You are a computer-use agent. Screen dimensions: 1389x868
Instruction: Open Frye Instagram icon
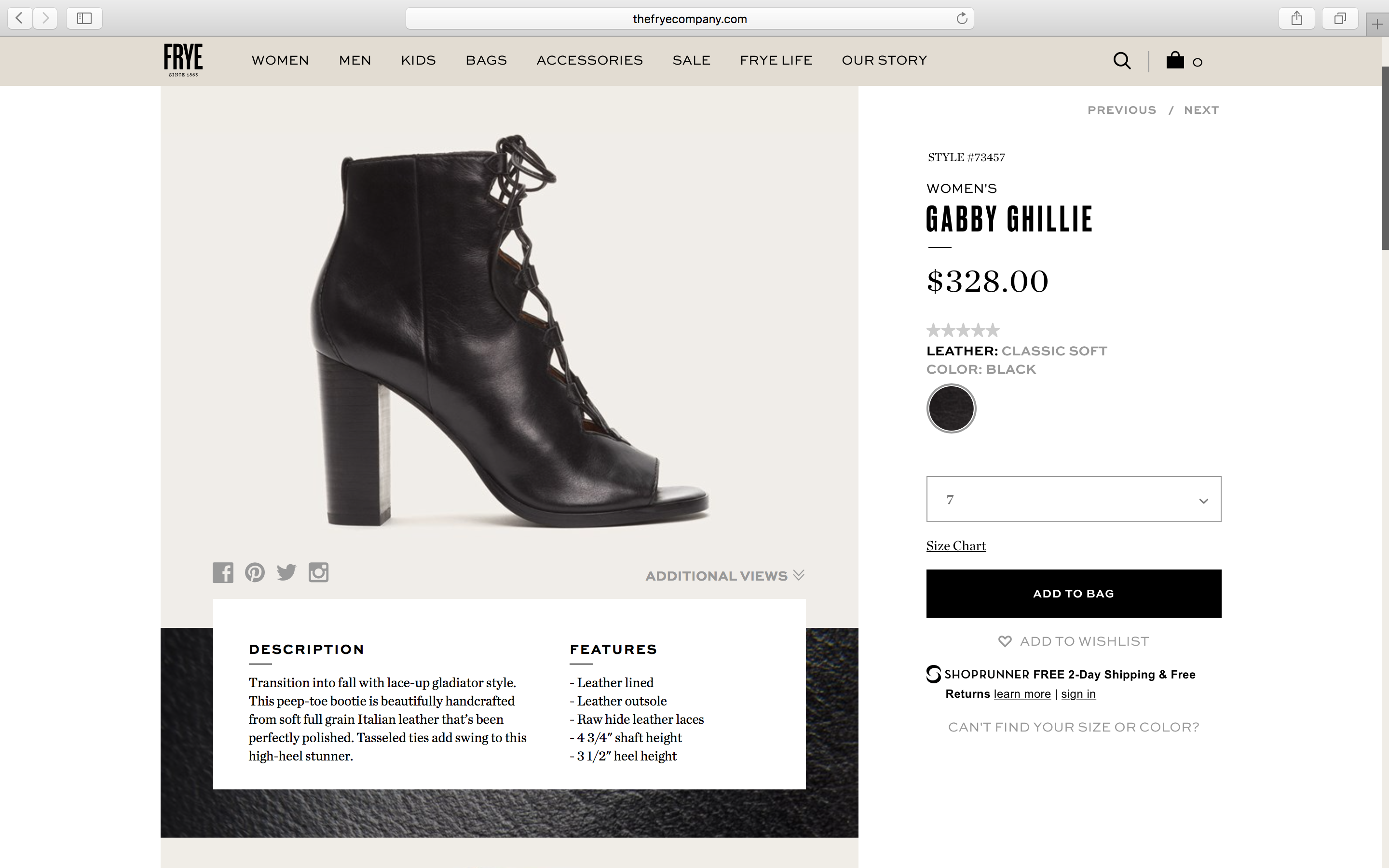pyautogui.click(x=318, y=572)
